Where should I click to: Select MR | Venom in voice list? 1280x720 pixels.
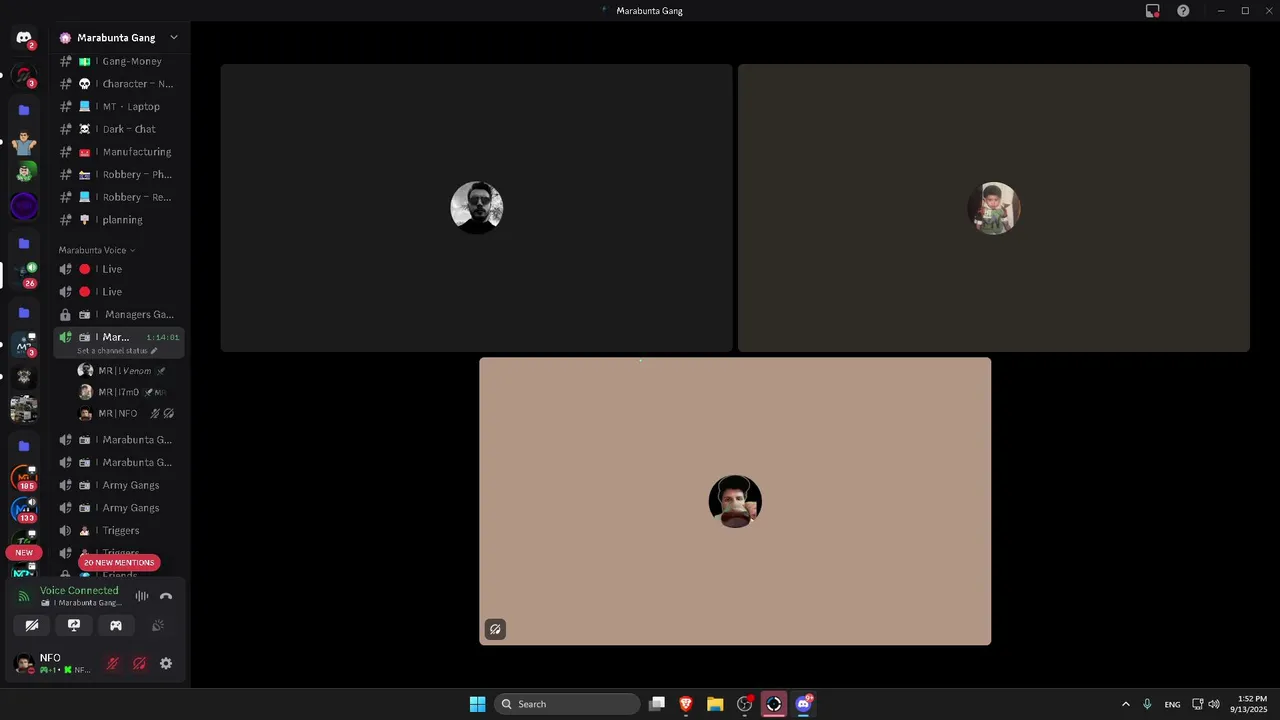[x=123, y=371]
